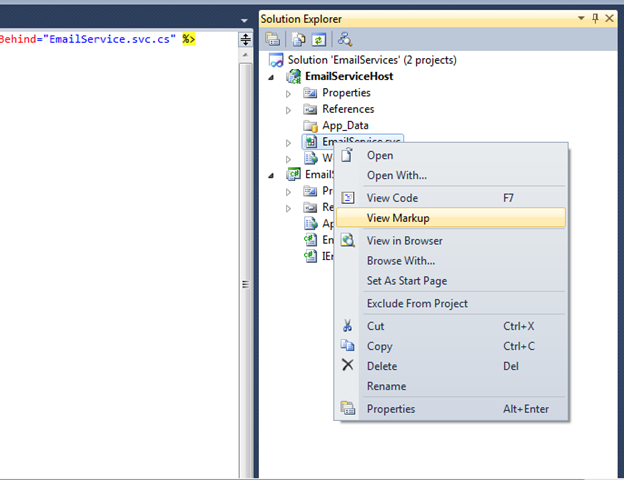
Task: Click the App_Data folder icon
Action: [x=310, y=125]
